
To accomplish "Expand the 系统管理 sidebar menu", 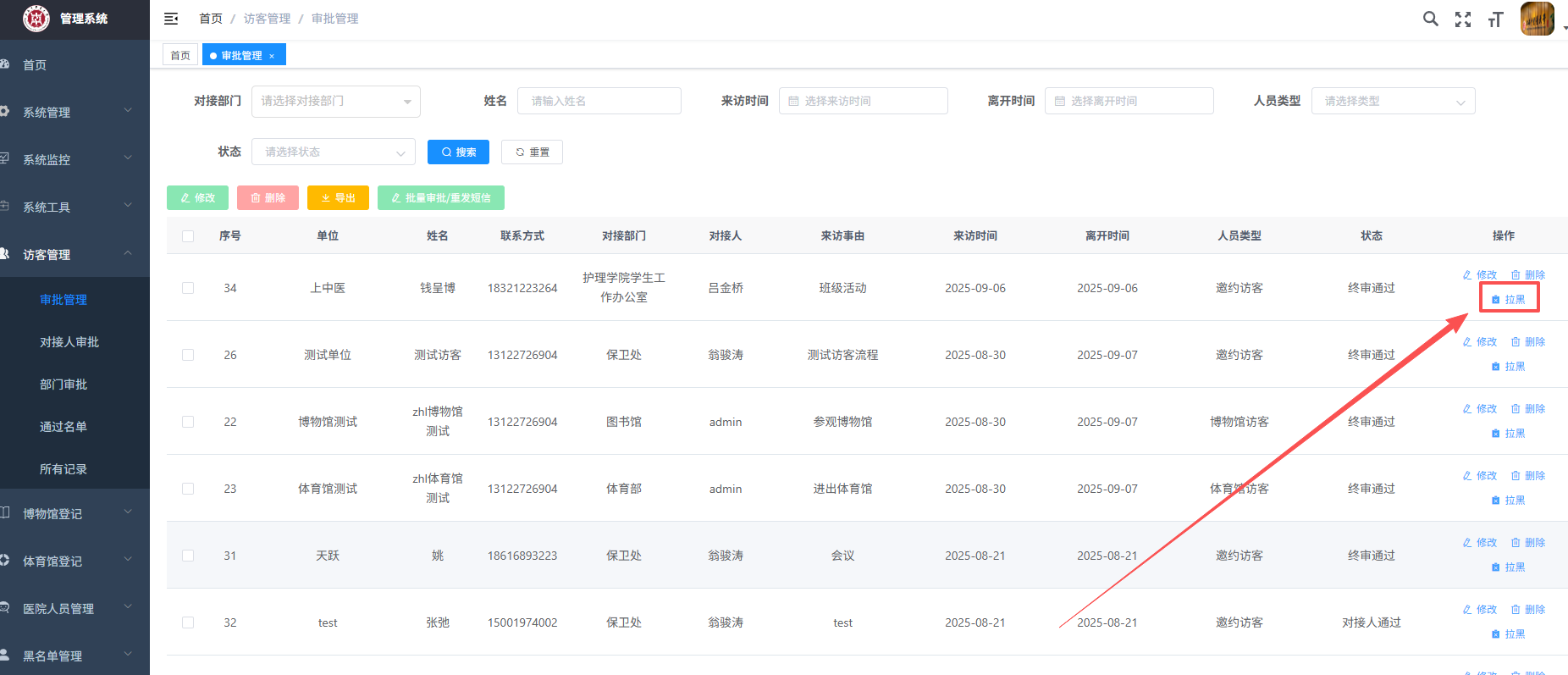I will click(75, 112).
